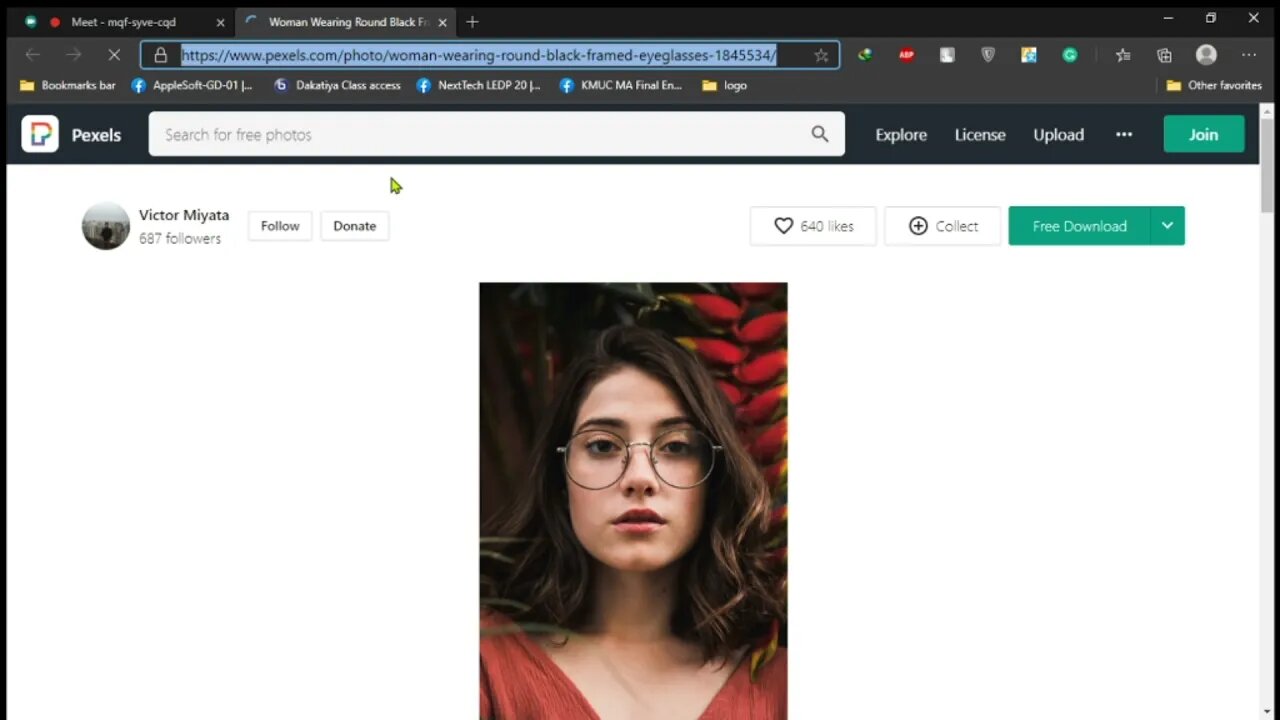
Task: Open the logo bookmarks folder
Action: point(725,86)
